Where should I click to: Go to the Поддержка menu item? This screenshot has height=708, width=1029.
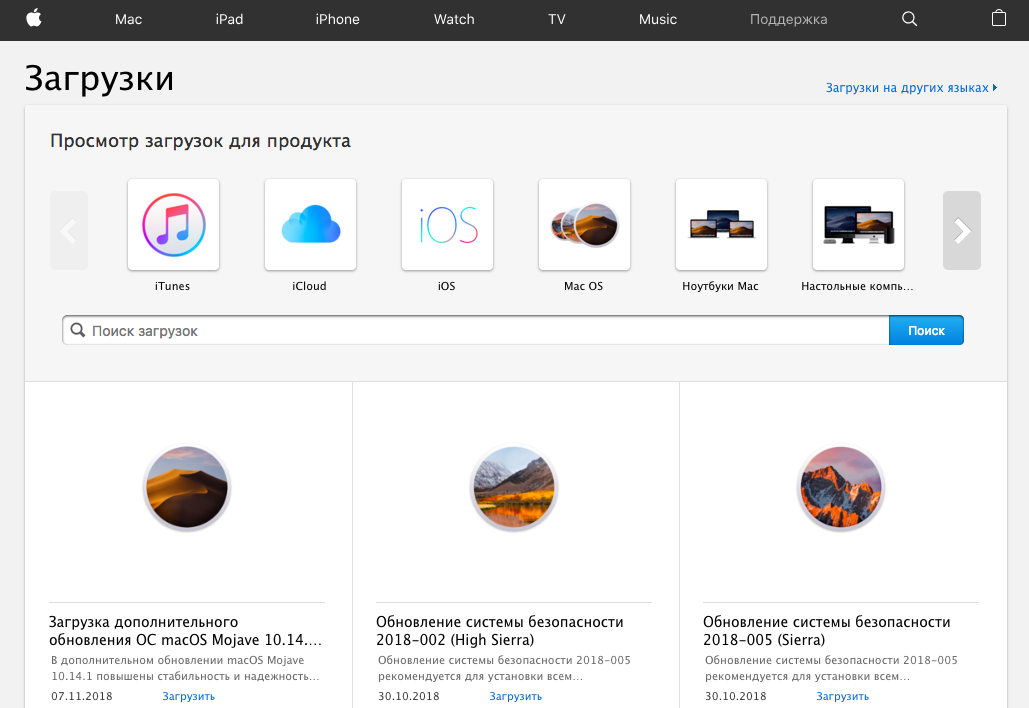[x=788, y=19]
